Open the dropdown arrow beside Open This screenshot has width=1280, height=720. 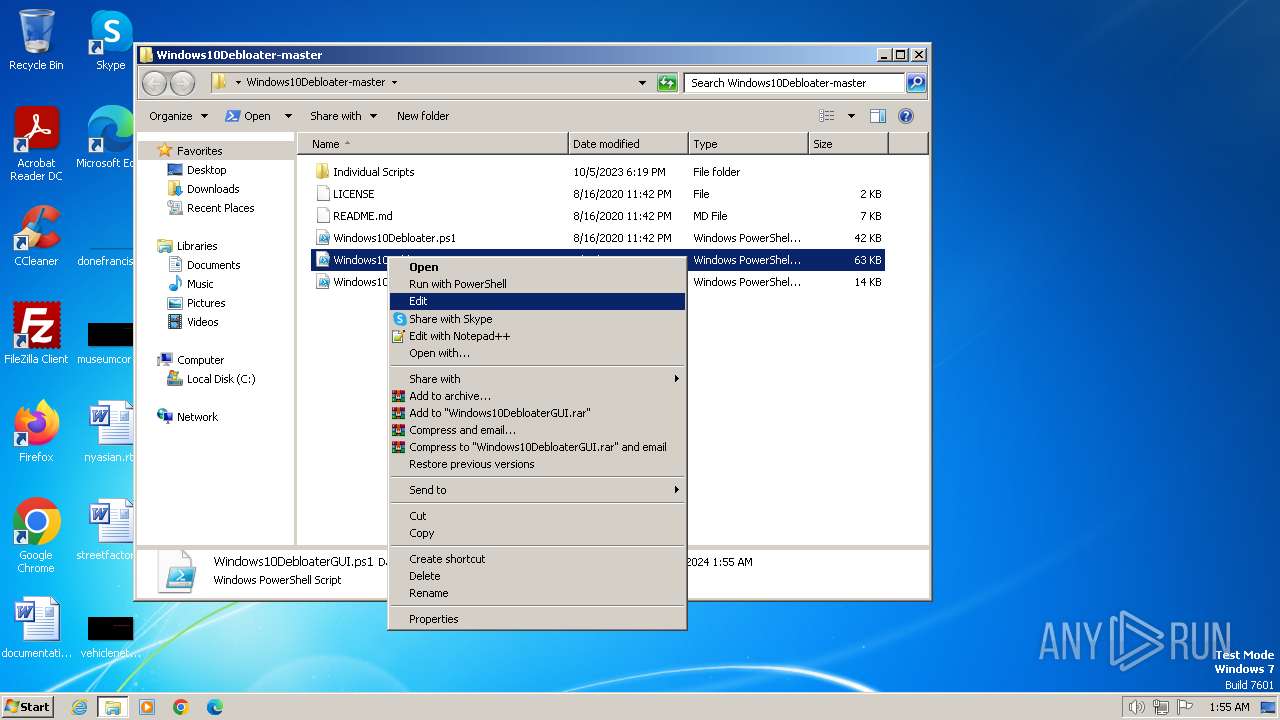(288, 116)
